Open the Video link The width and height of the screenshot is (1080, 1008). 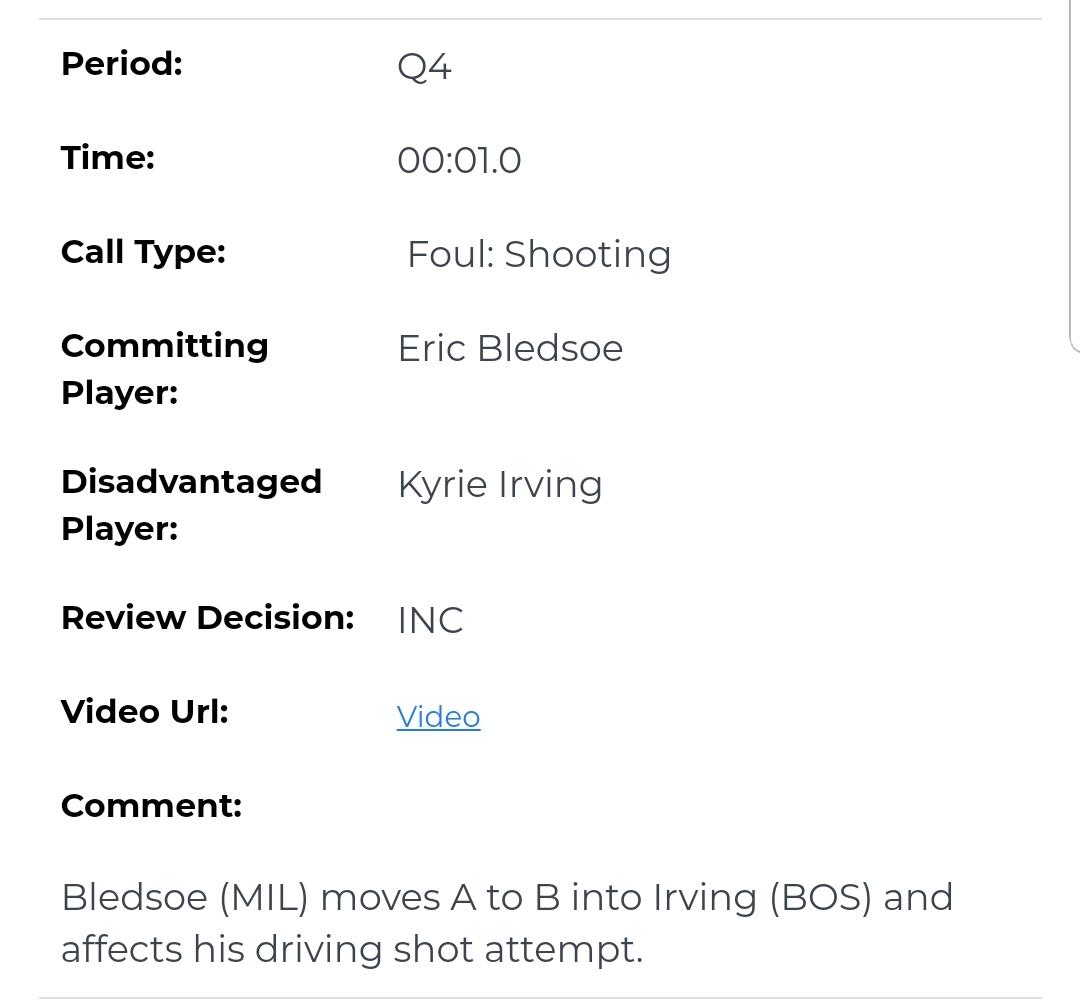438,717
